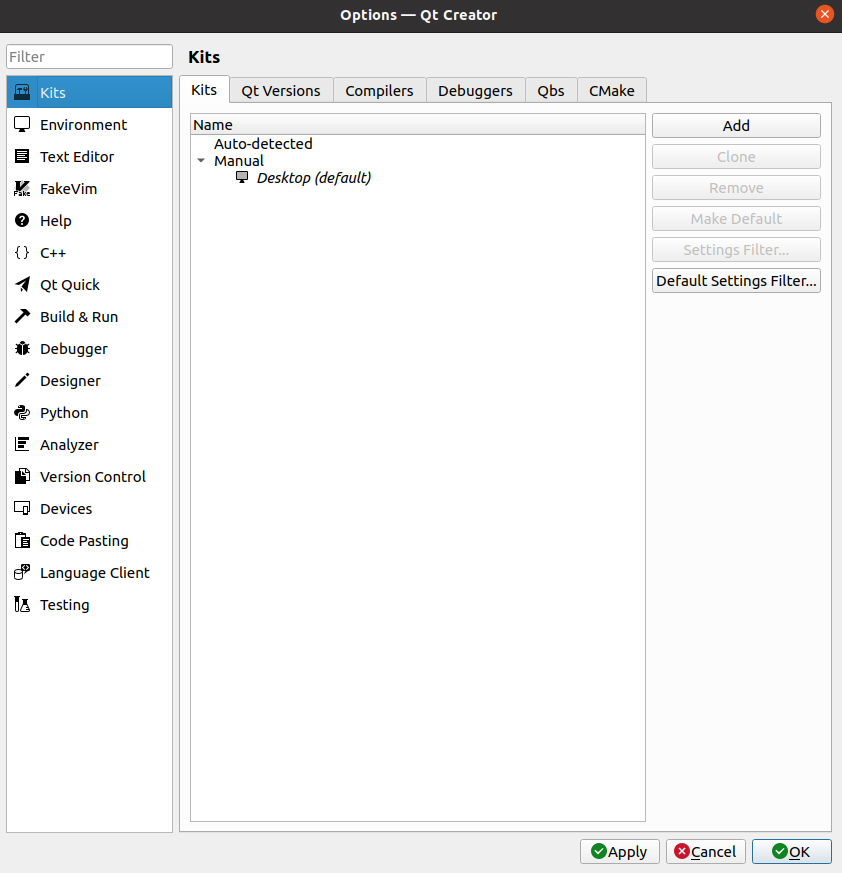Image resolution: width=842 pixels, height=873 pixels.
Task: Open Version Control icon
Action: click(22, 477)
